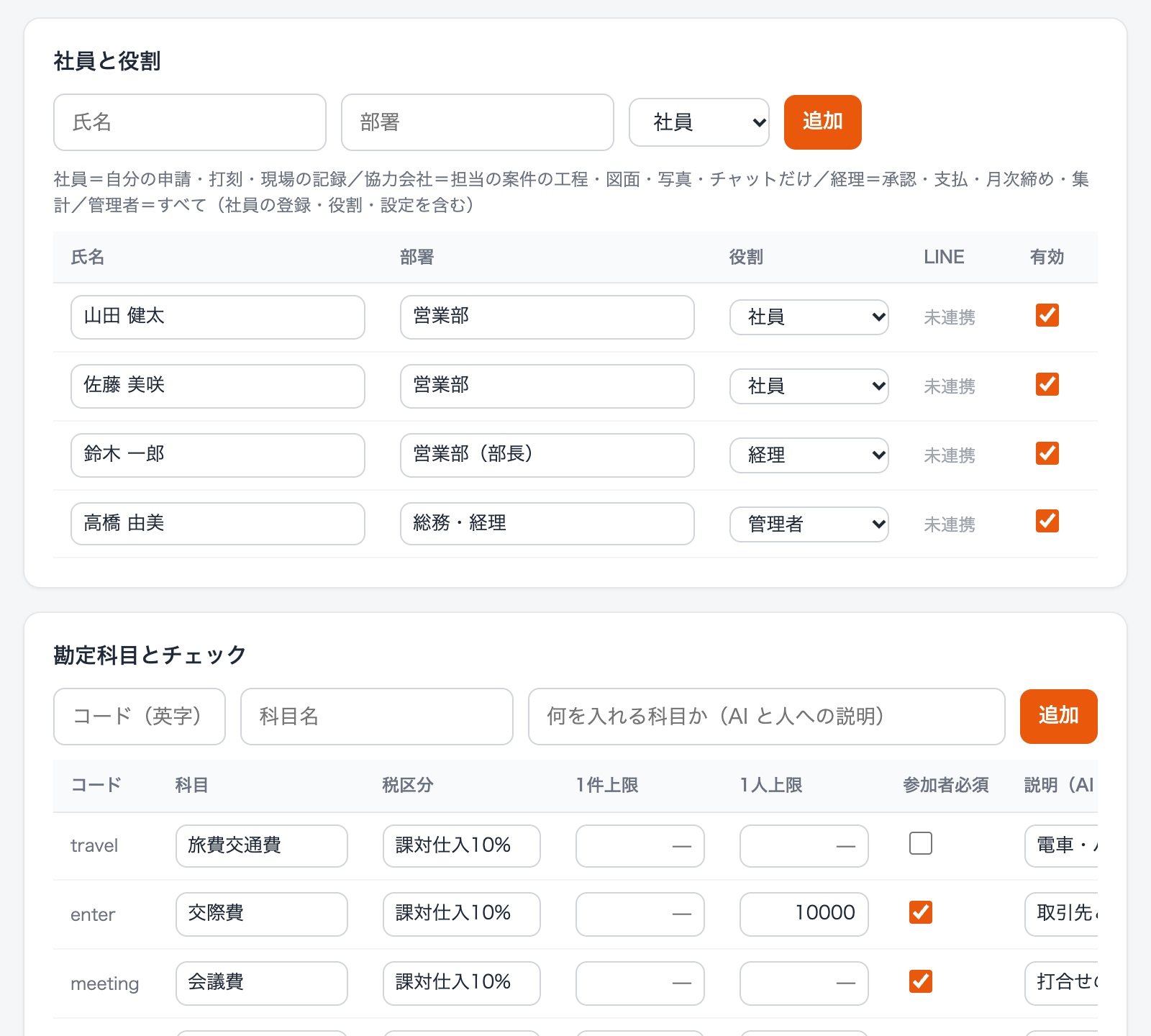Image resolution: width=1151 pixels, height=1036 pixels.
Task: Click the コード(英字) input field
Action: [140, 717]
